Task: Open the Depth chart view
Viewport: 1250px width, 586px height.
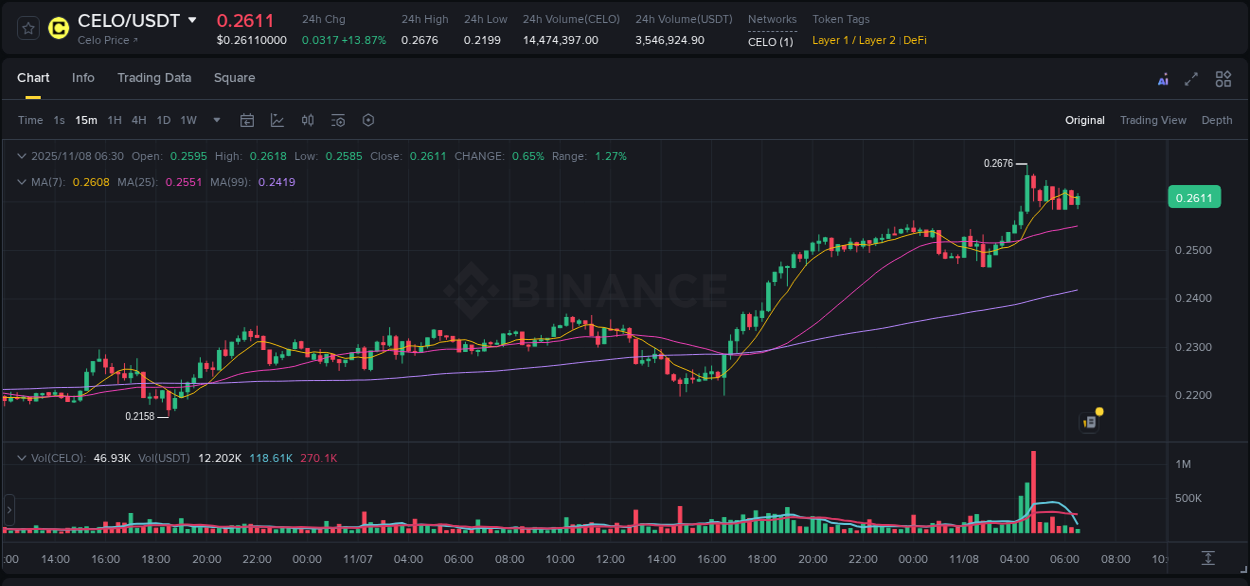Action: coord(1217,120)
